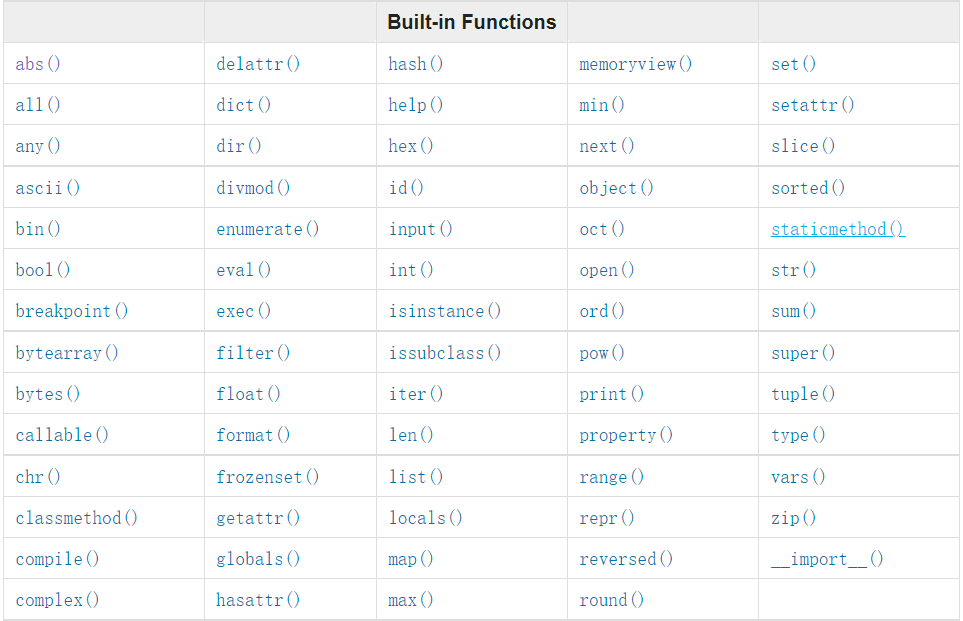
Task: Click the staticmethod() link
Action: click(838, 229)
